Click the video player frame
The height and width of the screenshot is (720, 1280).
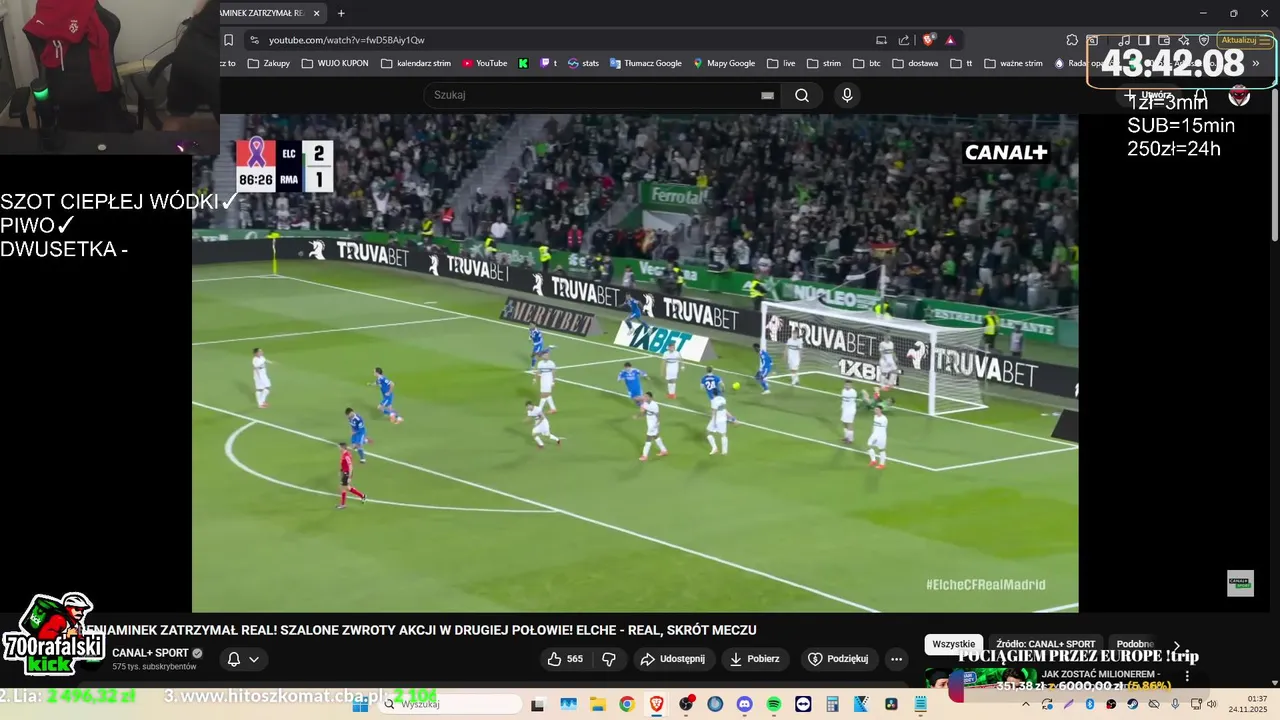click(x=635, y=363)
